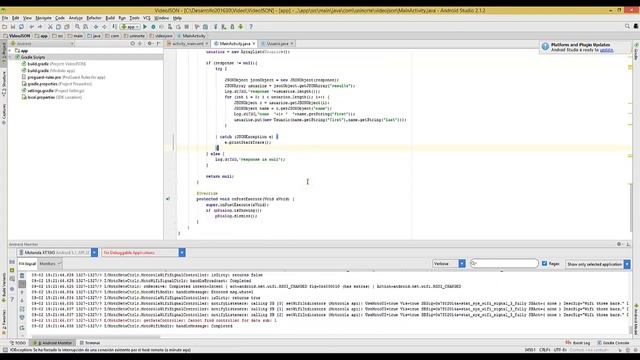The height and width of the screenshot is (360, 640).
Task: Expand the app module tree node
Action: (11, 51)
